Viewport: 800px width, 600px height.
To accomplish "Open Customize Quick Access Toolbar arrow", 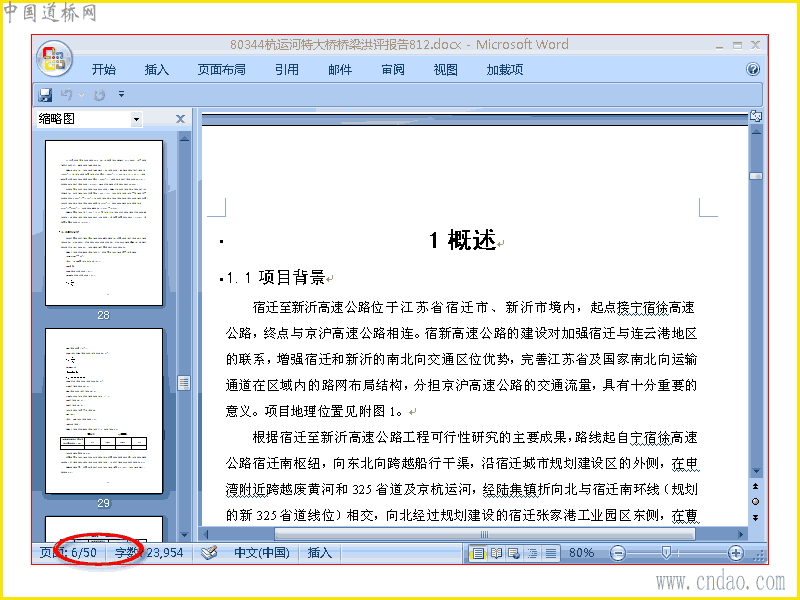I will pyautogui.click(x=121, y=94).
